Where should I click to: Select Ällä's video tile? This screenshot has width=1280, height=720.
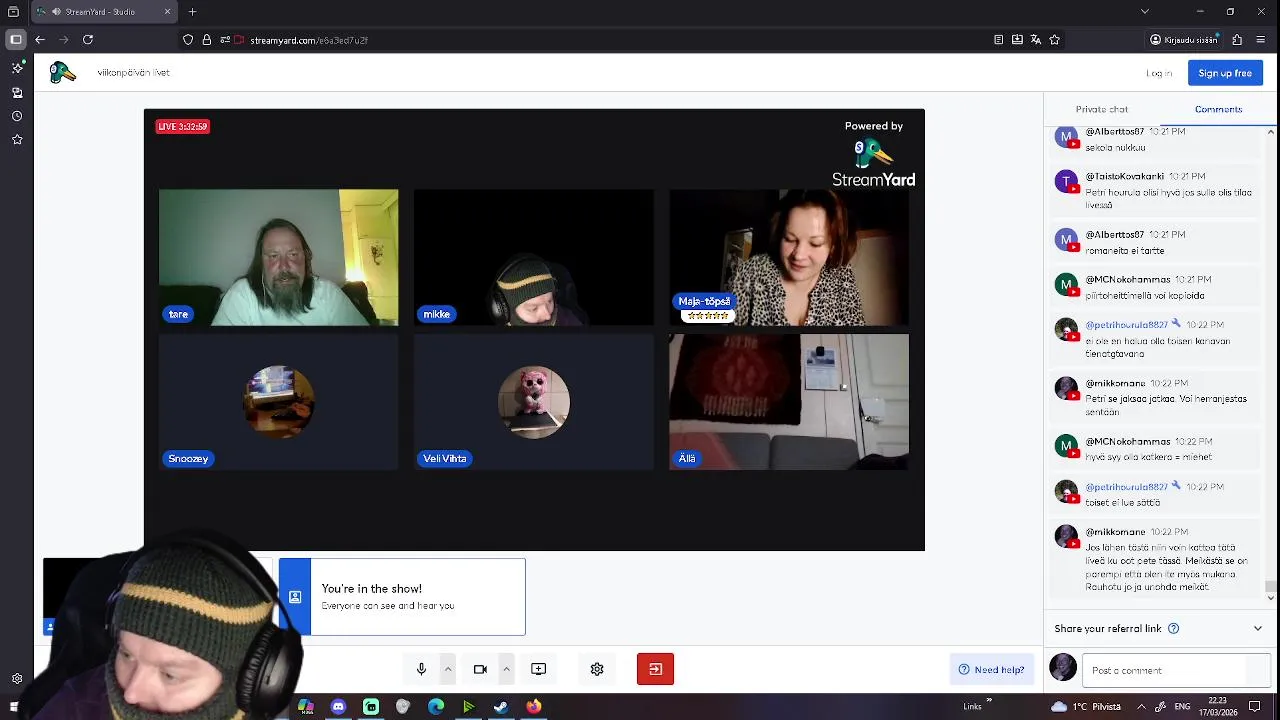pos(789,402)
